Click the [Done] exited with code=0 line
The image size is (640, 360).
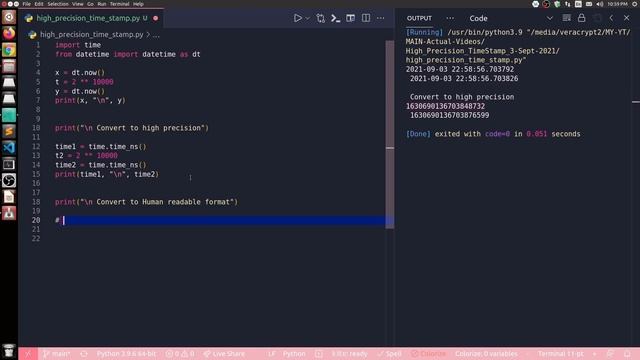click(493, 134)
